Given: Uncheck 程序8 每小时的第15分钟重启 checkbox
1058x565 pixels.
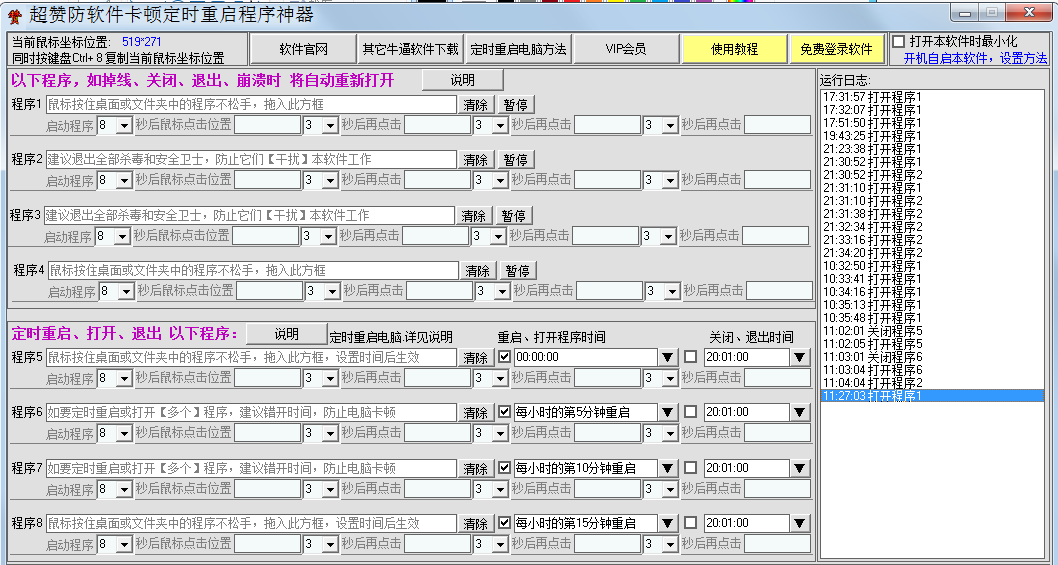Looking at the screenshot, I should tap(504, 522).
